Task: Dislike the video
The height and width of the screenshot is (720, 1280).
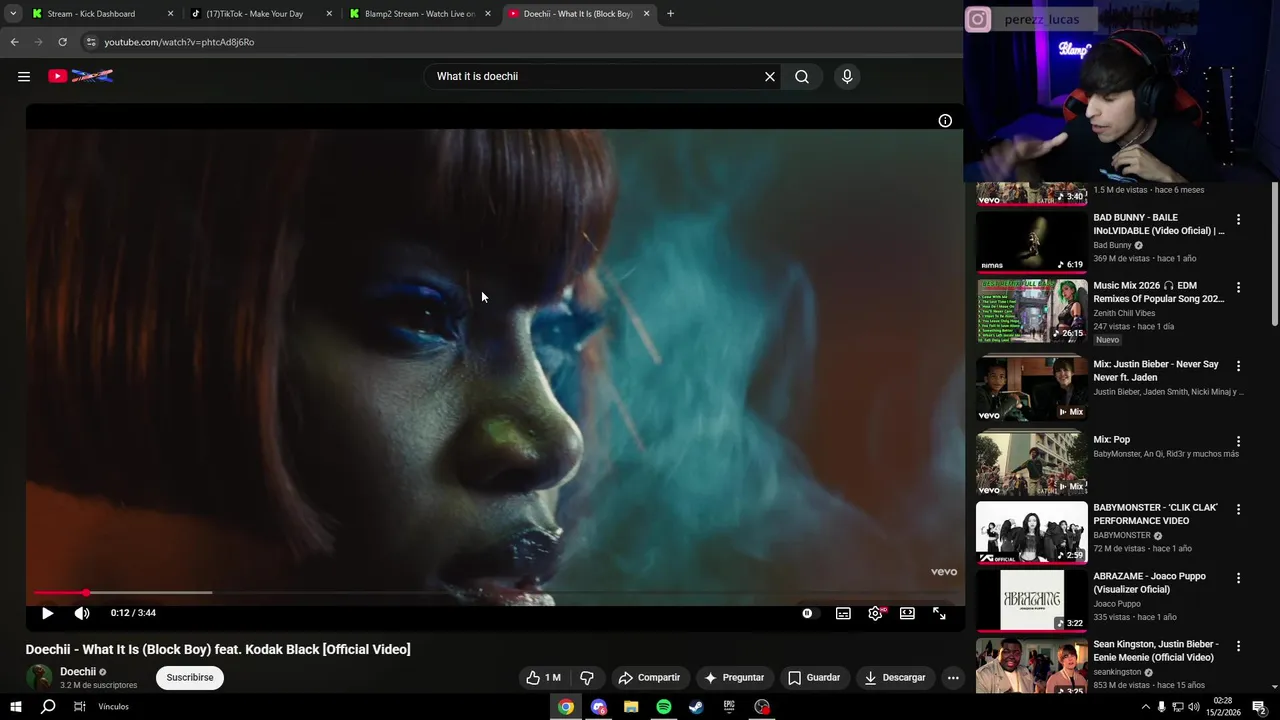Action: (587, 677)
